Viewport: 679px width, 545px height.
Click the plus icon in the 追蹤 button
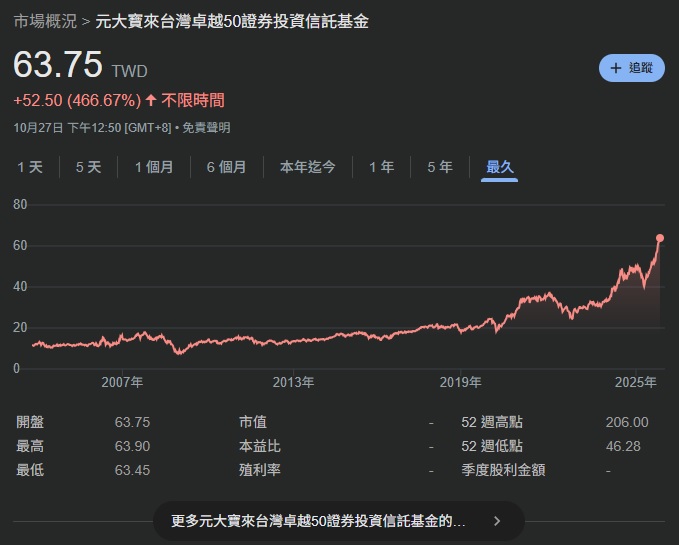point(616,68)
